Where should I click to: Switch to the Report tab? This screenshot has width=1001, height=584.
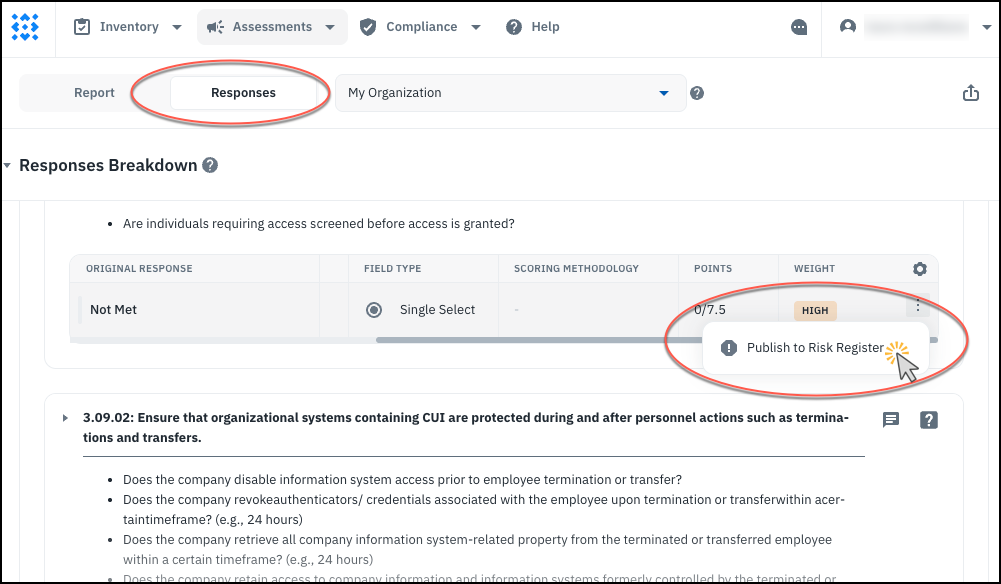(94, 93)
